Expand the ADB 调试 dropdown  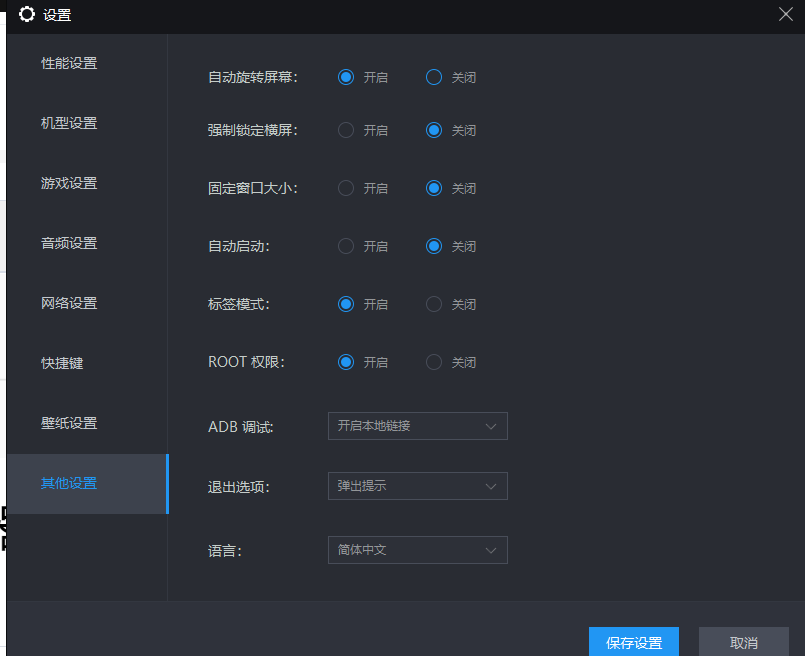coord(417,426)
